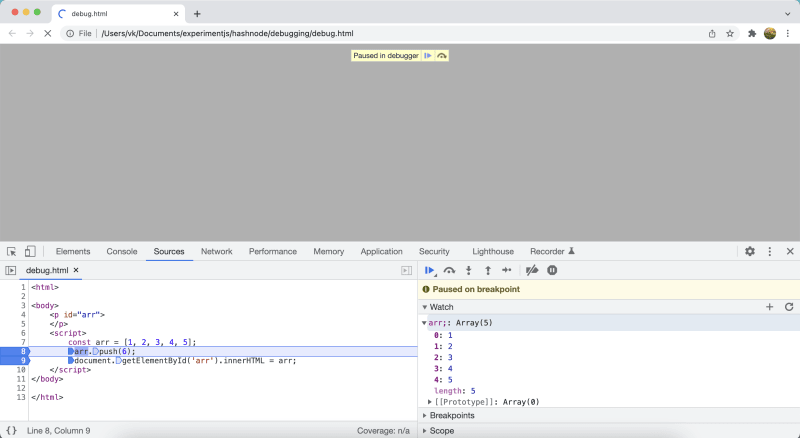Switch to the Console tab

[x=122, y=251]
